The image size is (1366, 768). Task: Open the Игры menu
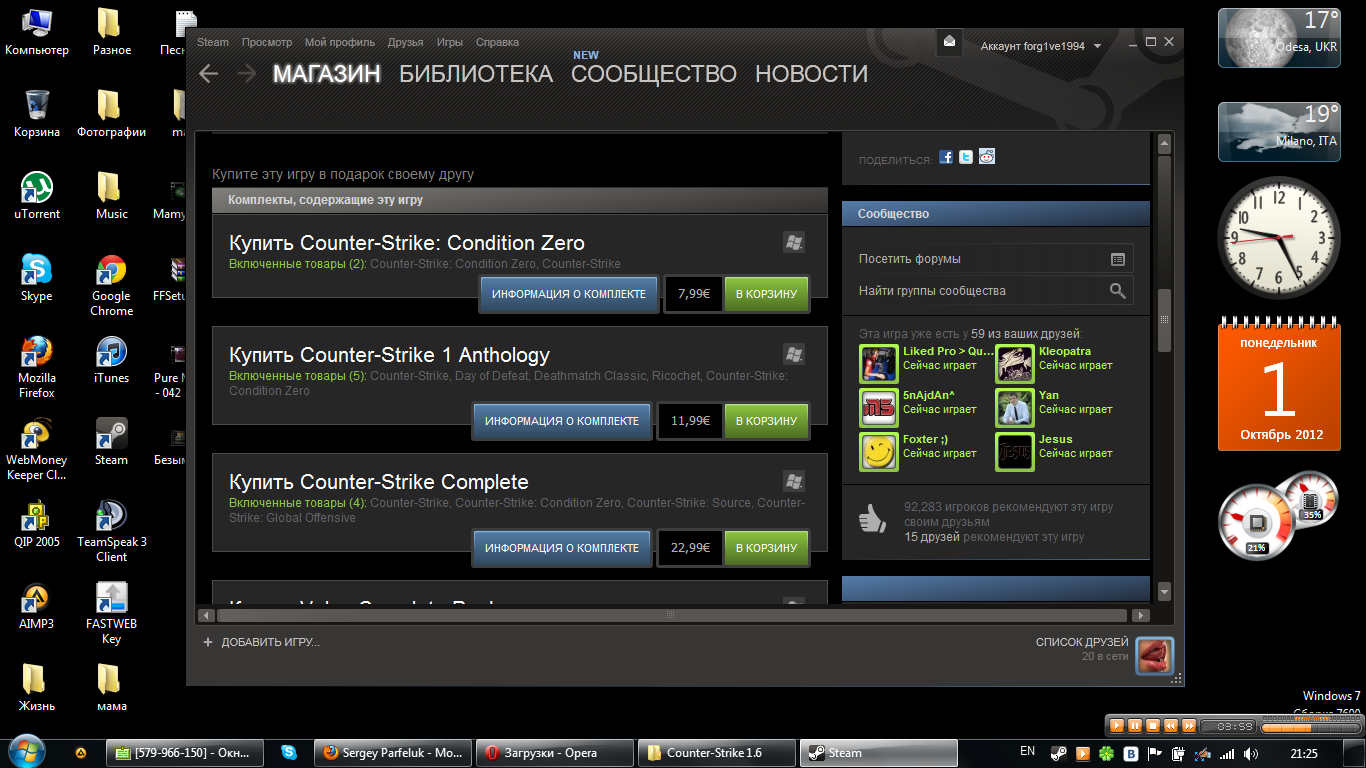click(x=450, y=42)
